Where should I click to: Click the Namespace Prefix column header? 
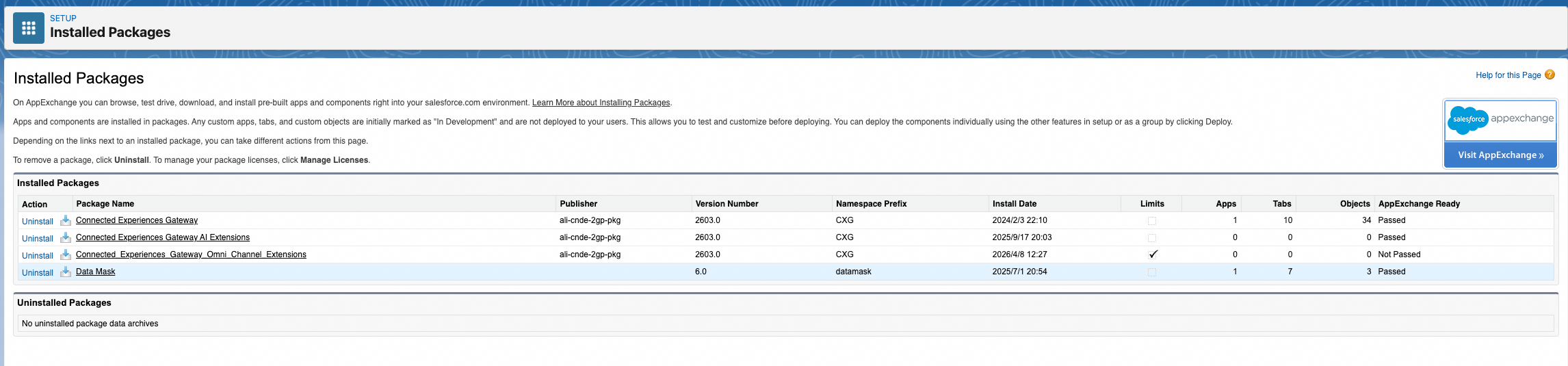(872, 204)
